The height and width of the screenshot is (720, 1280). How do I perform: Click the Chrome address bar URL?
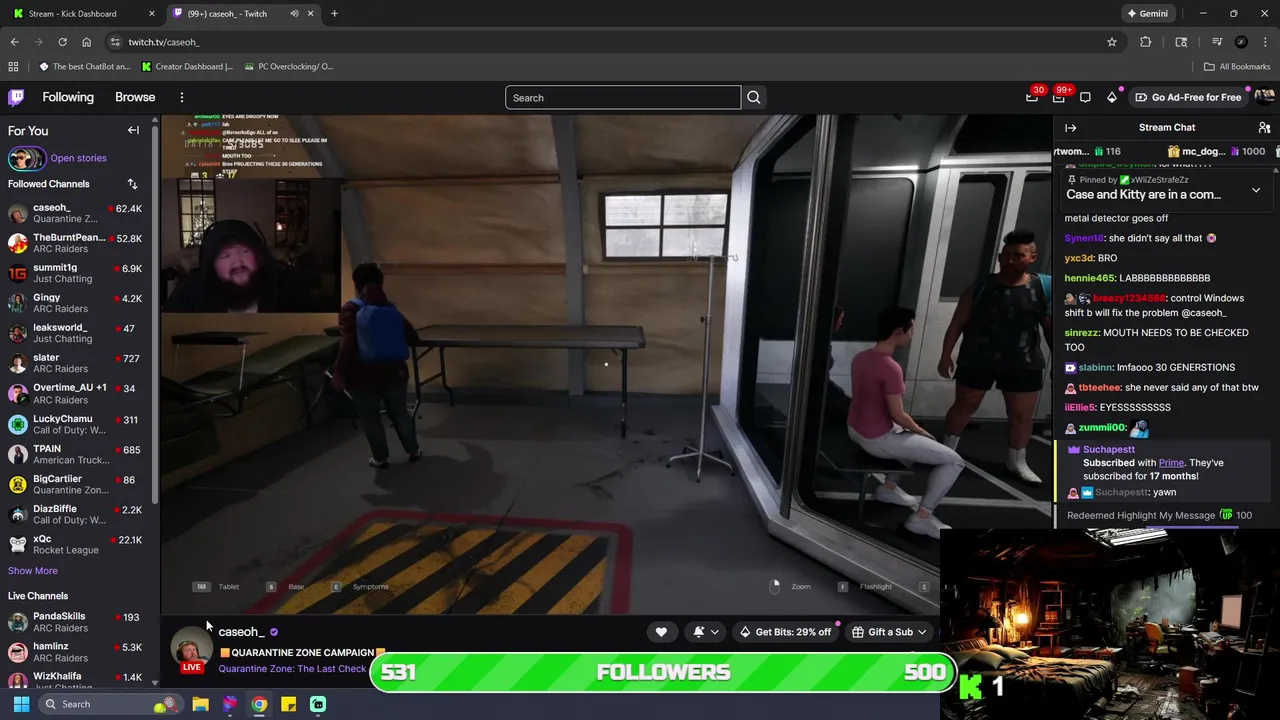(x=164, y=42)
